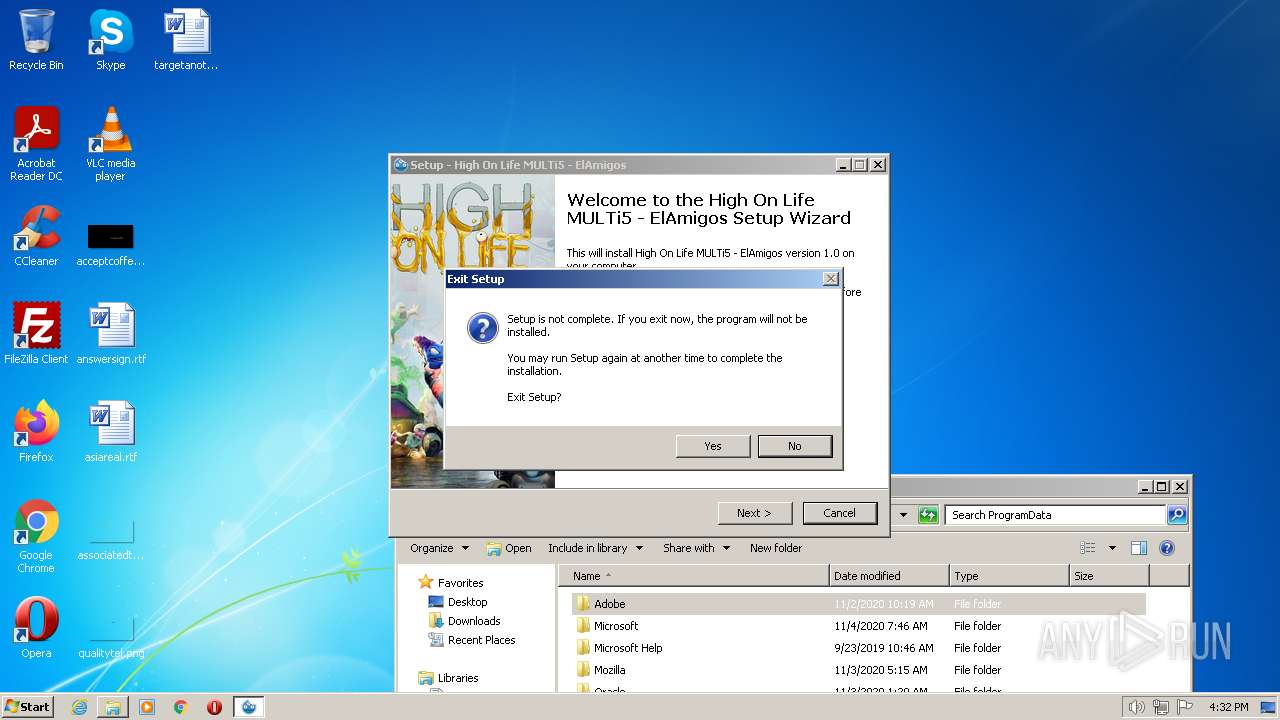Select the Microsoft Help folder
The width and height of the screenshot is (1280, 720).
(858, 648)
